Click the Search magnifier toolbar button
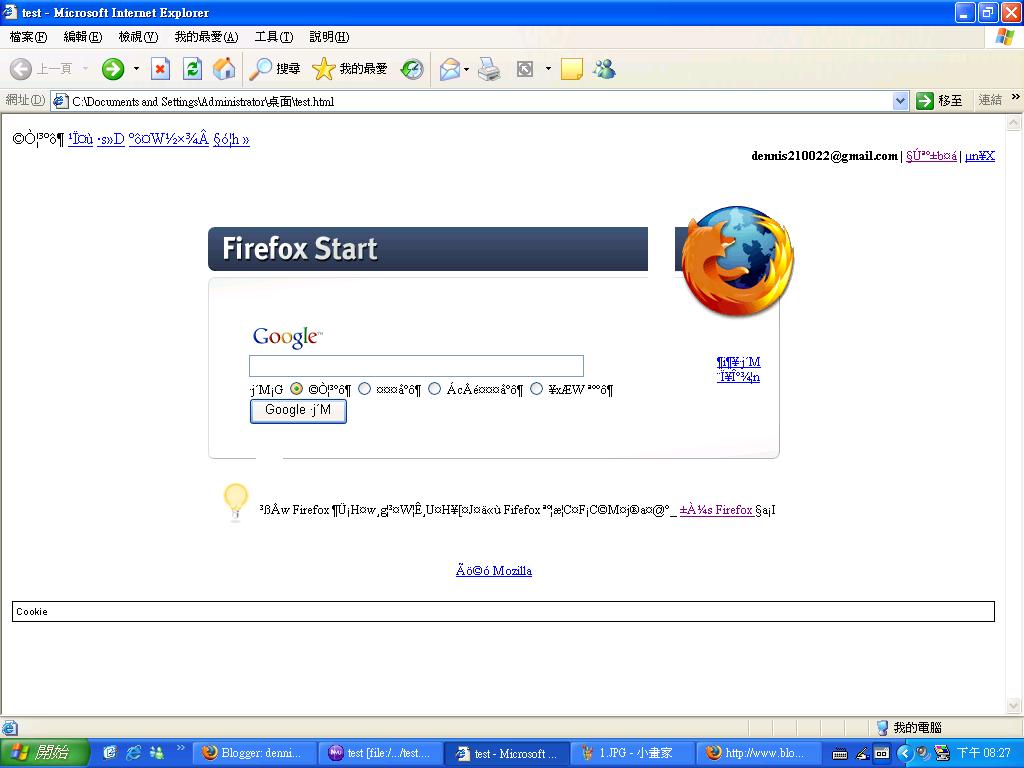Screen dimensions: 1024x768 275,69
